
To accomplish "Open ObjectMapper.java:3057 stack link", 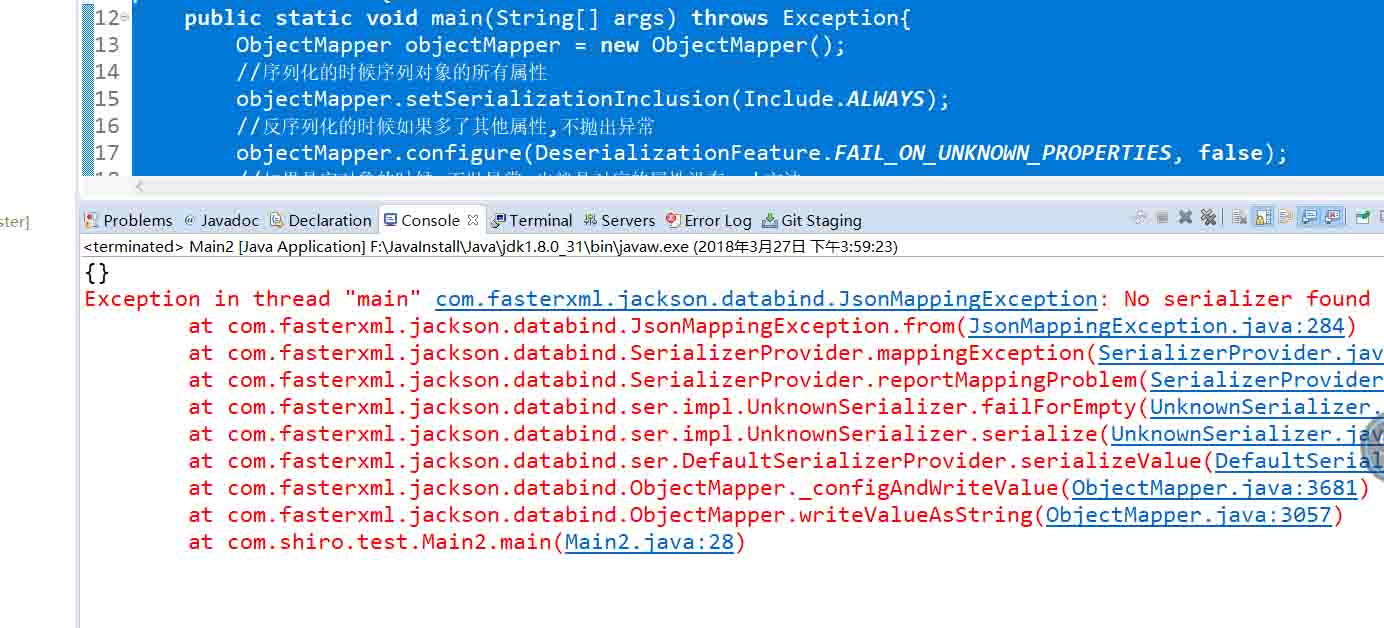I will click(1189, 515).
